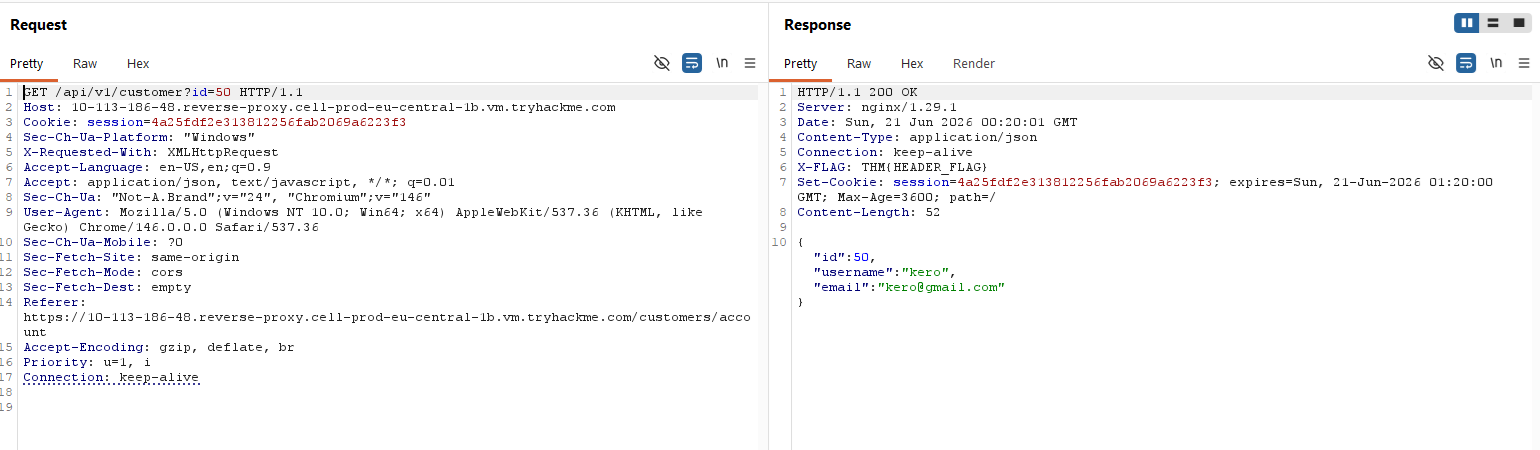Switch to Request Pretty tab
Viewport: 1540px width, 450px height.
tap(27, 63)
